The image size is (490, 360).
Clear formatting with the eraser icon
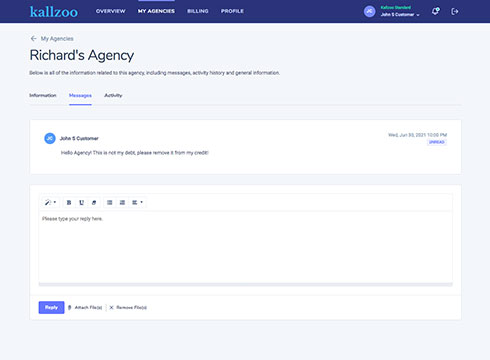[x=94, y=202]
